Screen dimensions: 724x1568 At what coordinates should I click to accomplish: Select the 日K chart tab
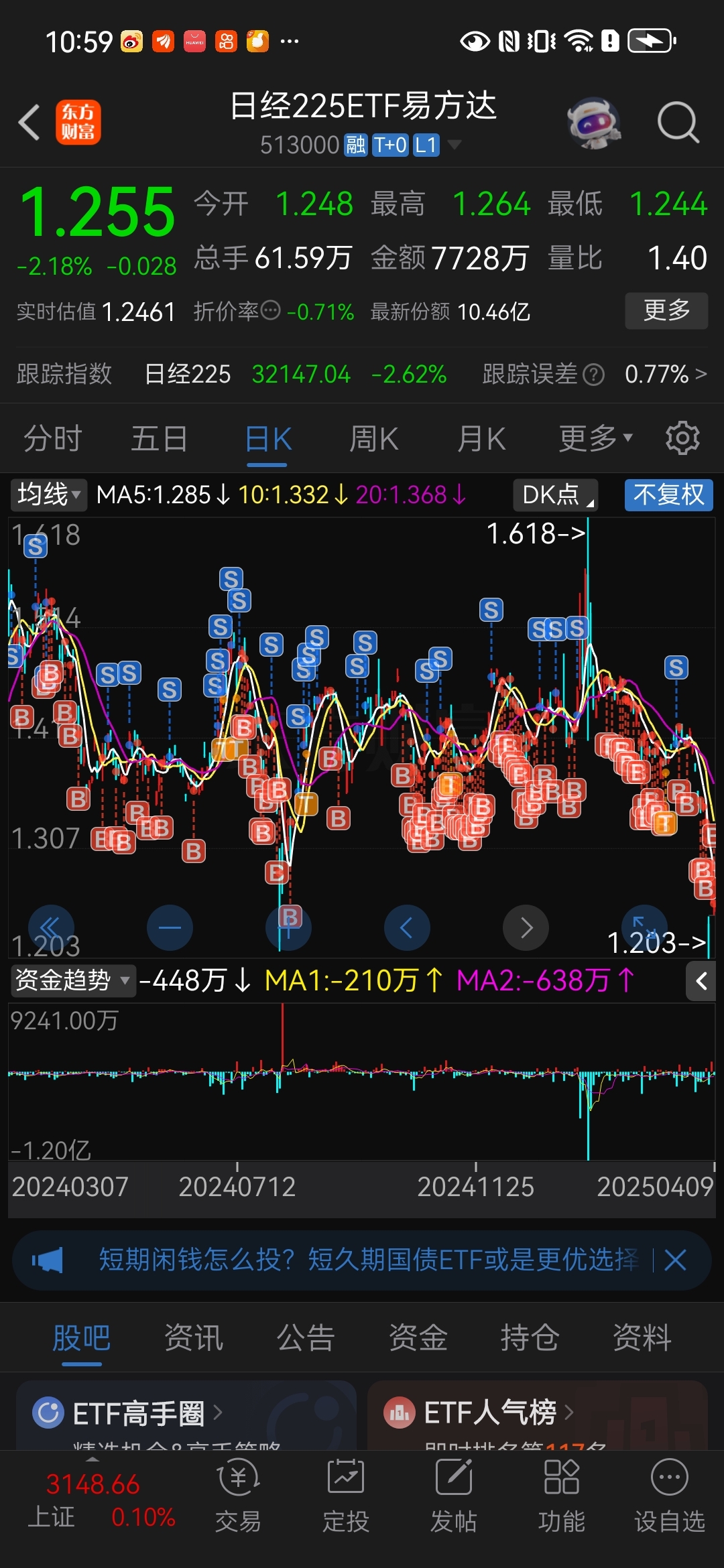pyautogui.click(x=268, y=439)
